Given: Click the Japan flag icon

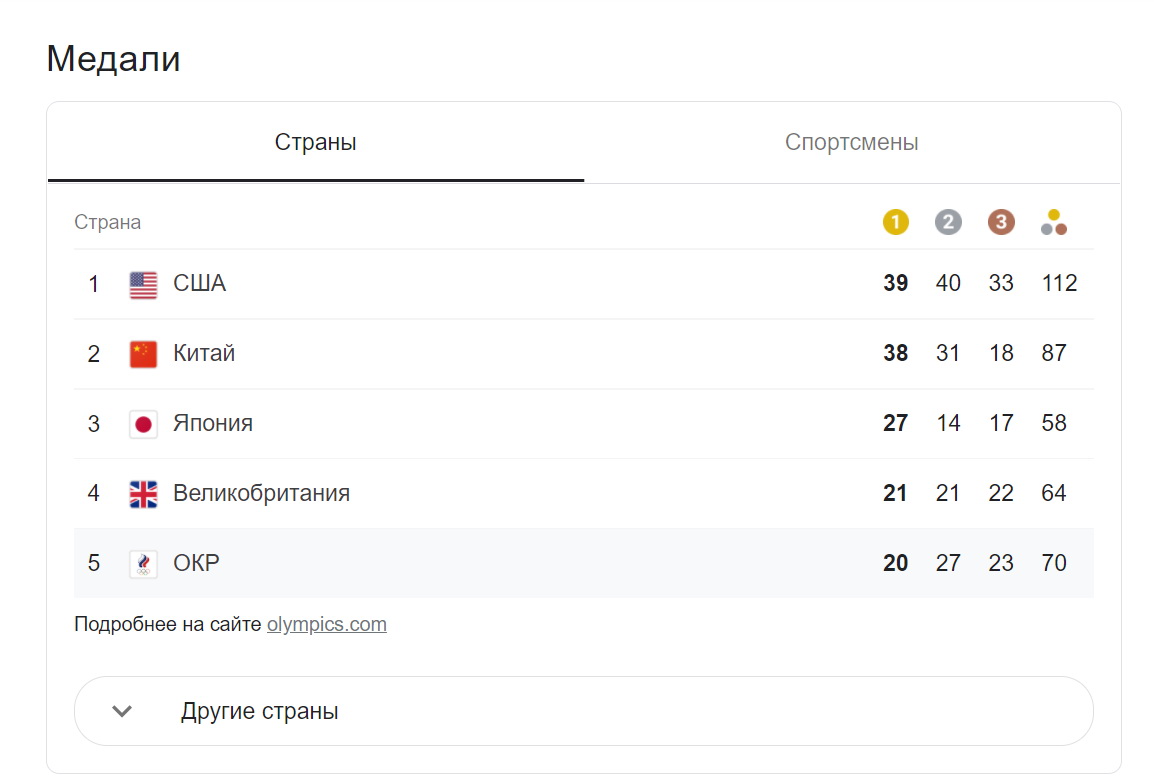Looking at the screenshot, I should [x=144, y=424].
